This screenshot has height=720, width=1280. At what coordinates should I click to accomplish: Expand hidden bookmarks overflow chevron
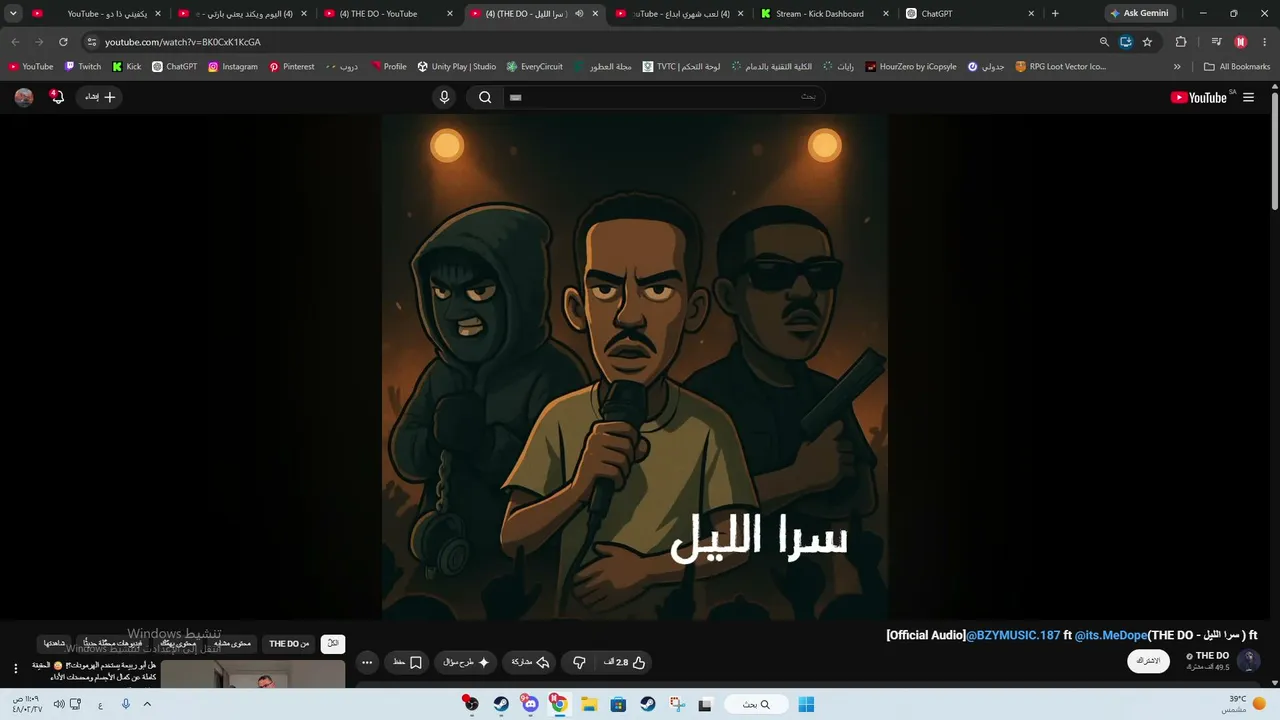point(1177,67)
